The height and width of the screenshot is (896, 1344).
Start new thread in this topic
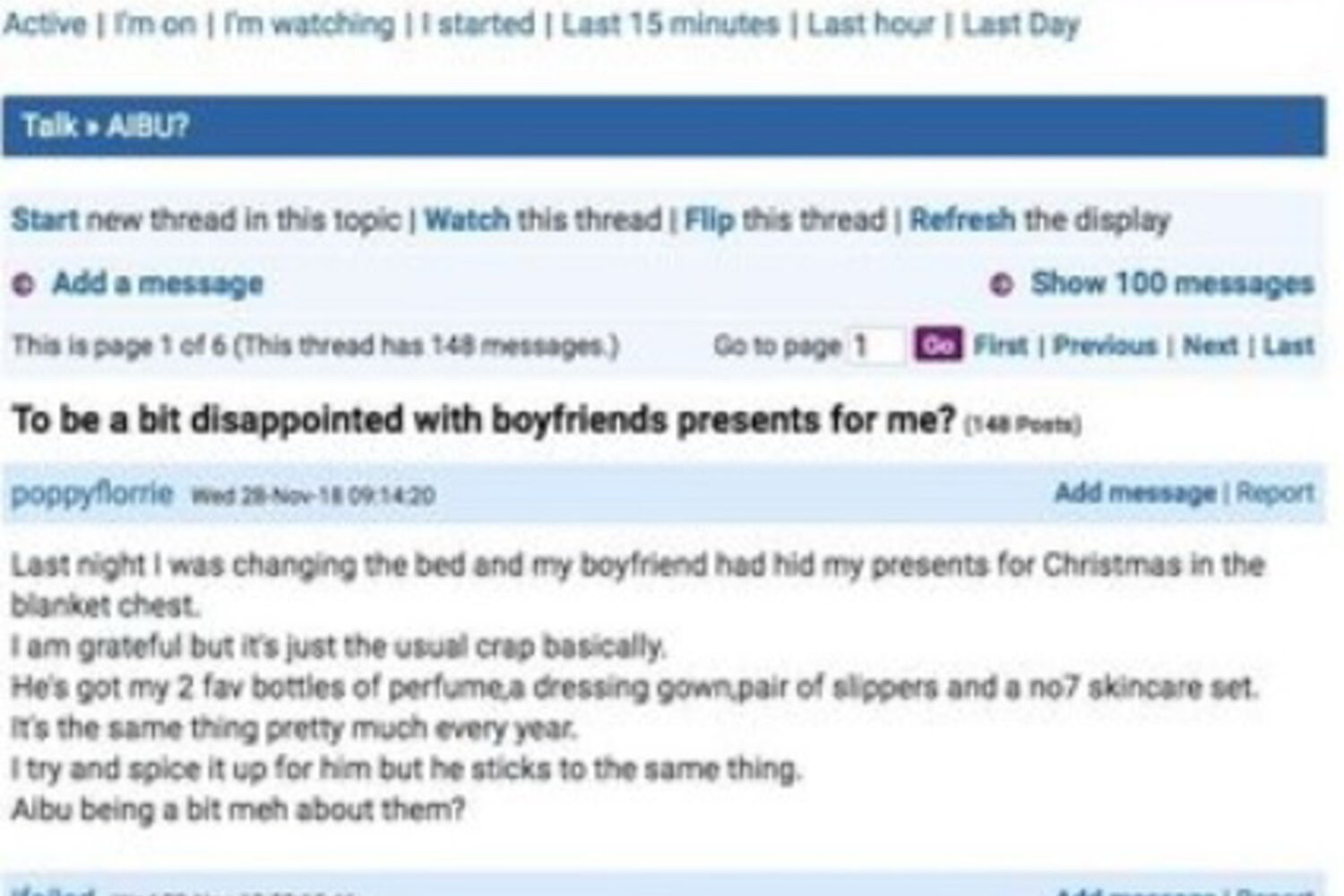(45, 220)
